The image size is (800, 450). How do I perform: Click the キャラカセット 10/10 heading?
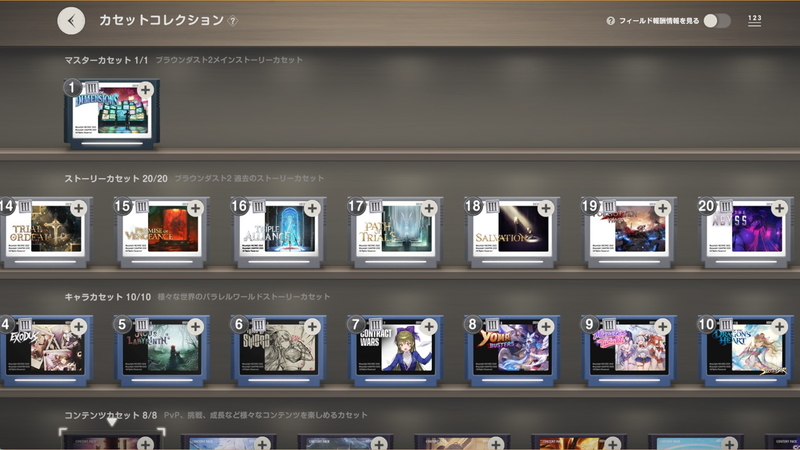click(x=108, y=297)
